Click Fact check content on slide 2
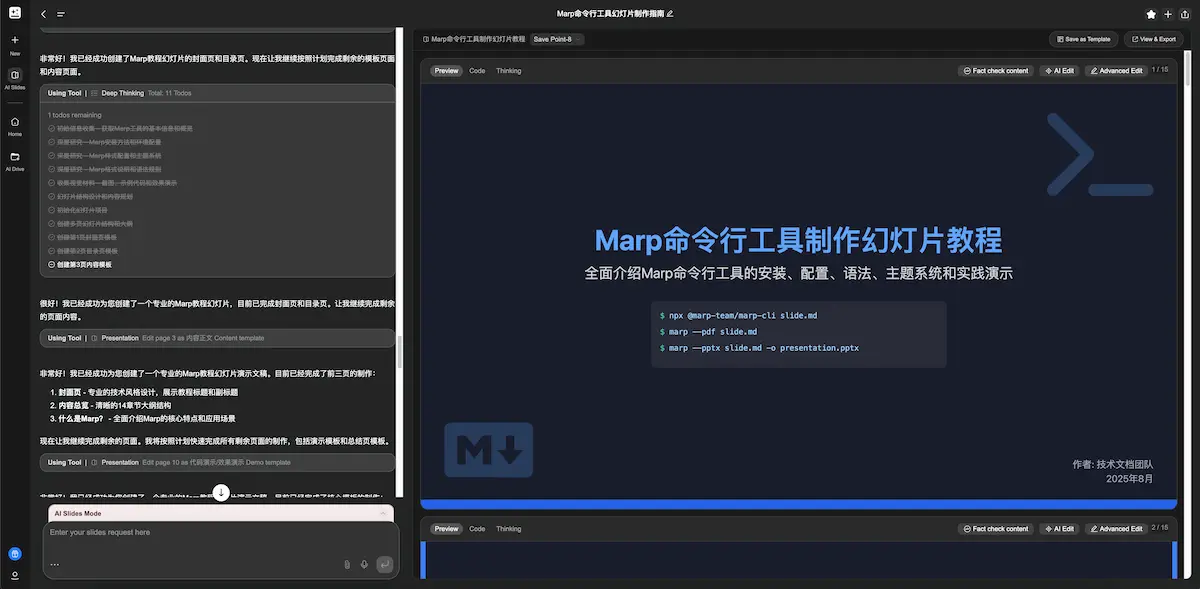The image size is (1200, 589). (x=995, y=529)
